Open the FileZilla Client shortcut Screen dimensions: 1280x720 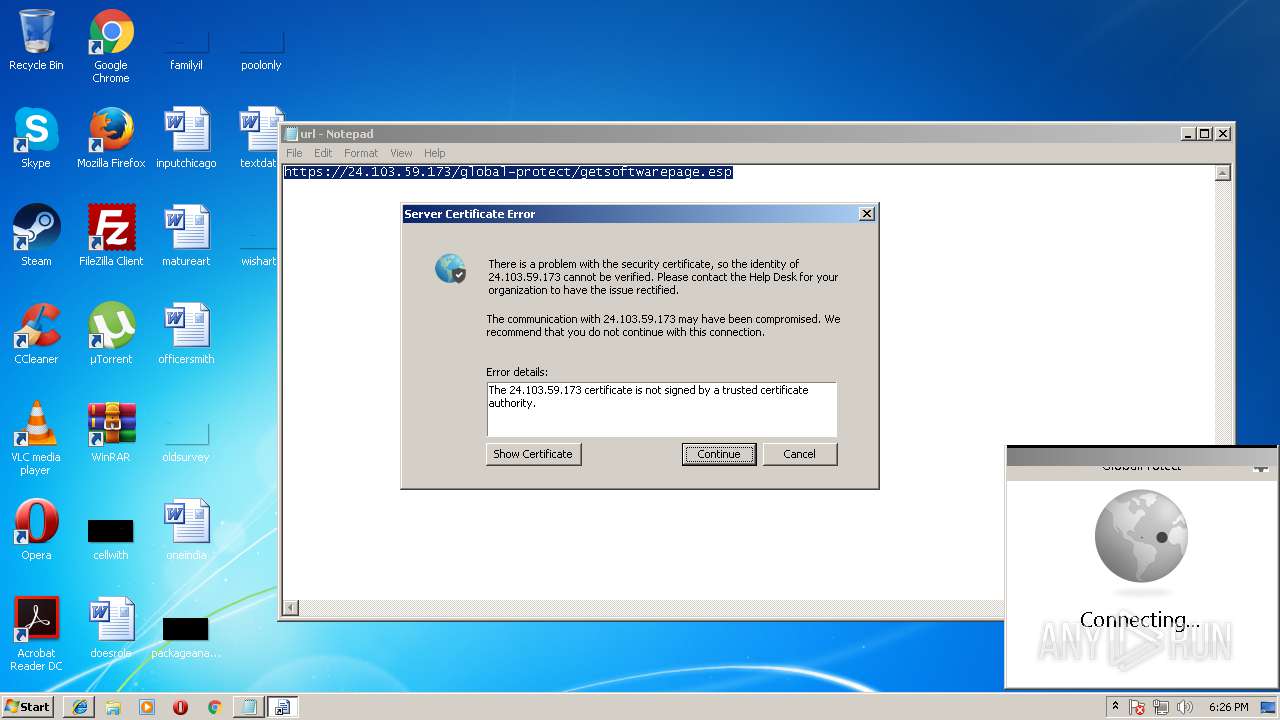click(x=111, y=236)
